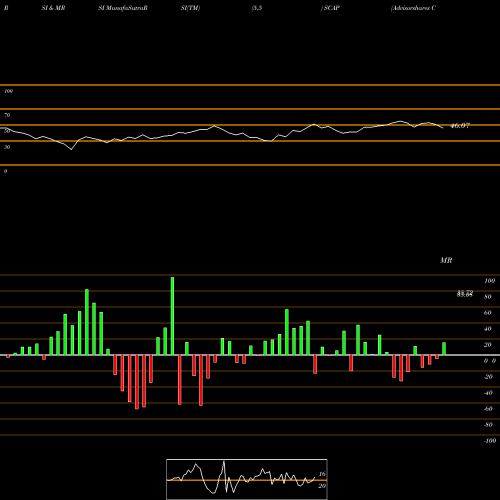Click the MR histogram title label
The width and height of the screenshot is (500, 500).
446,260
